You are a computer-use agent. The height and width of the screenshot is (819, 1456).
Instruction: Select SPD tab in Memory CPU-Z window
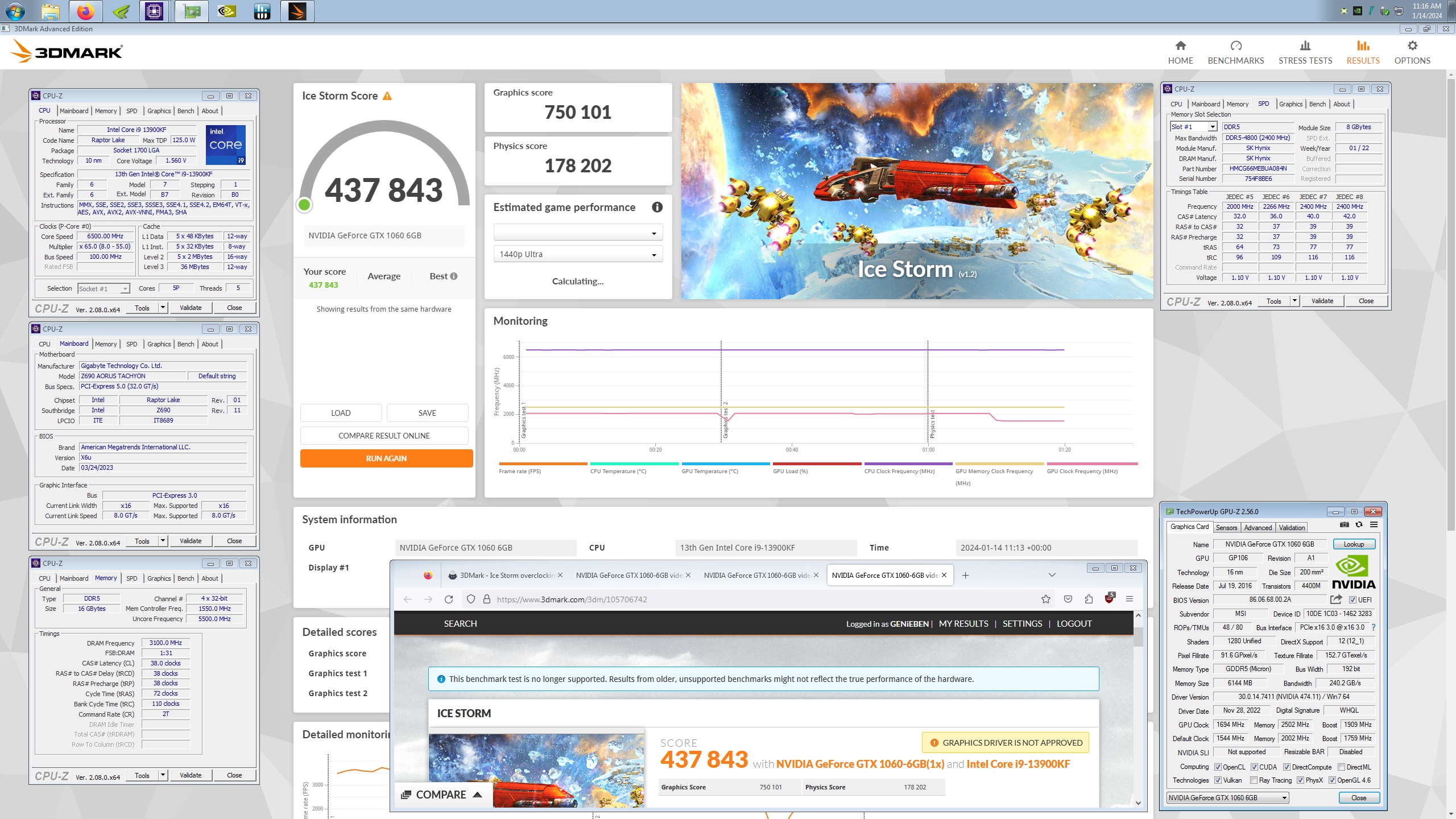coord(131,578)
